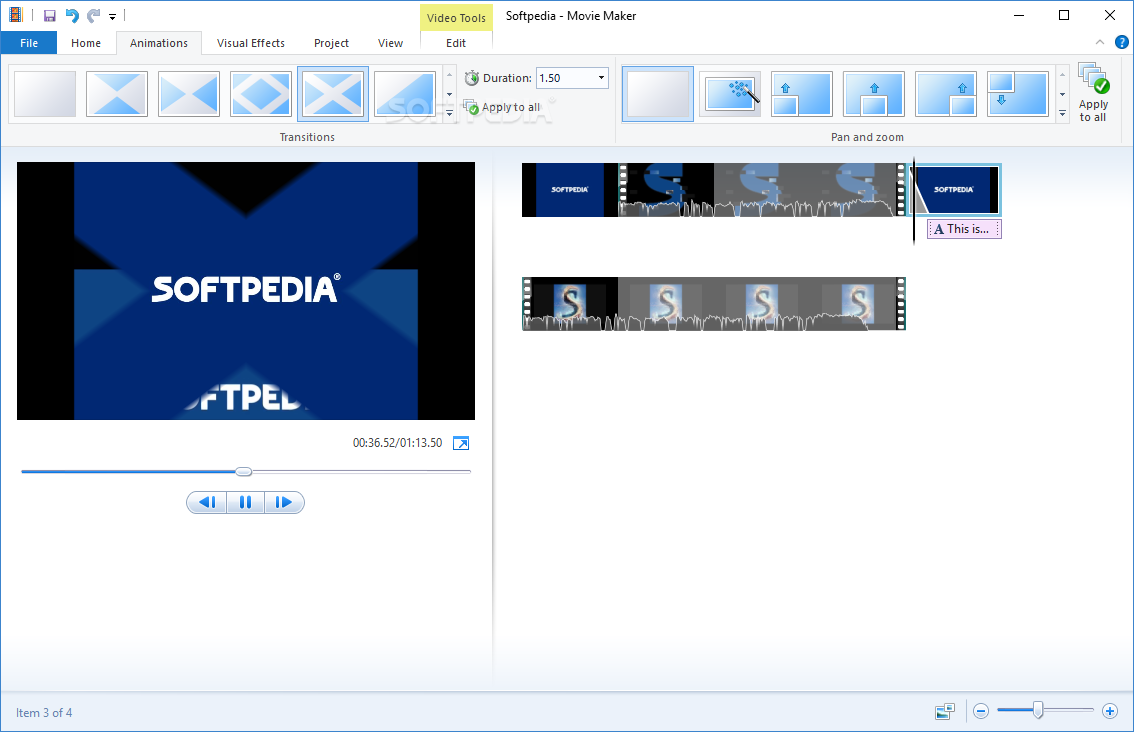Viewport: 1134px width, 732px height.
Task: Pause the video playback
Action: [245, 503]
